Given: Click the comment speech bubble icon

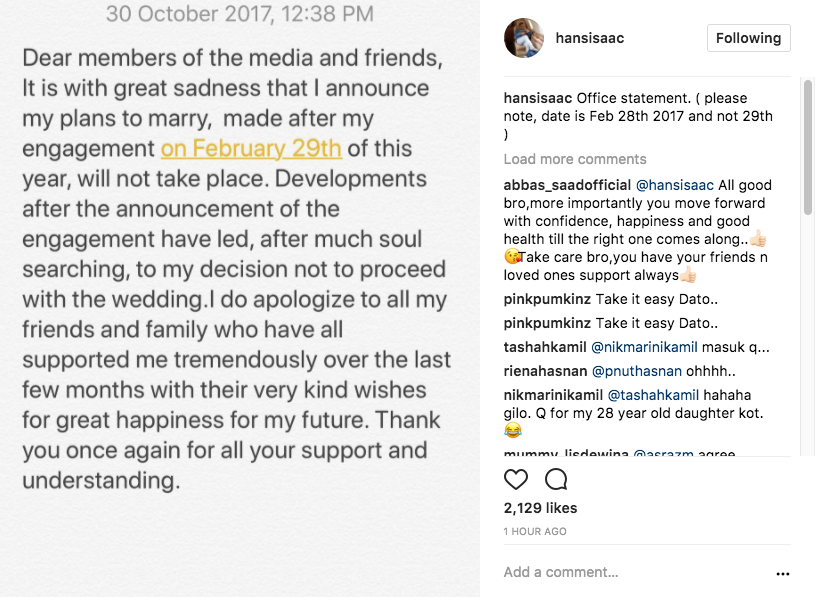Looking at the screenshot, I should [x=556, y=479].
